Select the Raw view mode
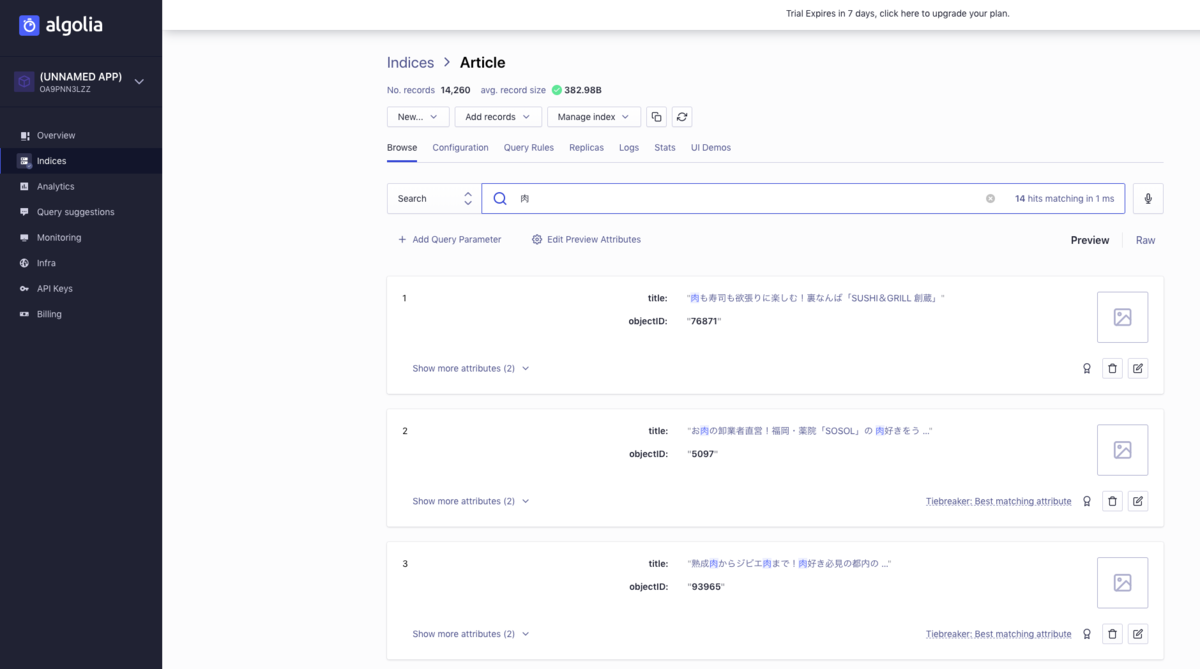This screenshot has height=669, width=1200. pos(1146,240)
